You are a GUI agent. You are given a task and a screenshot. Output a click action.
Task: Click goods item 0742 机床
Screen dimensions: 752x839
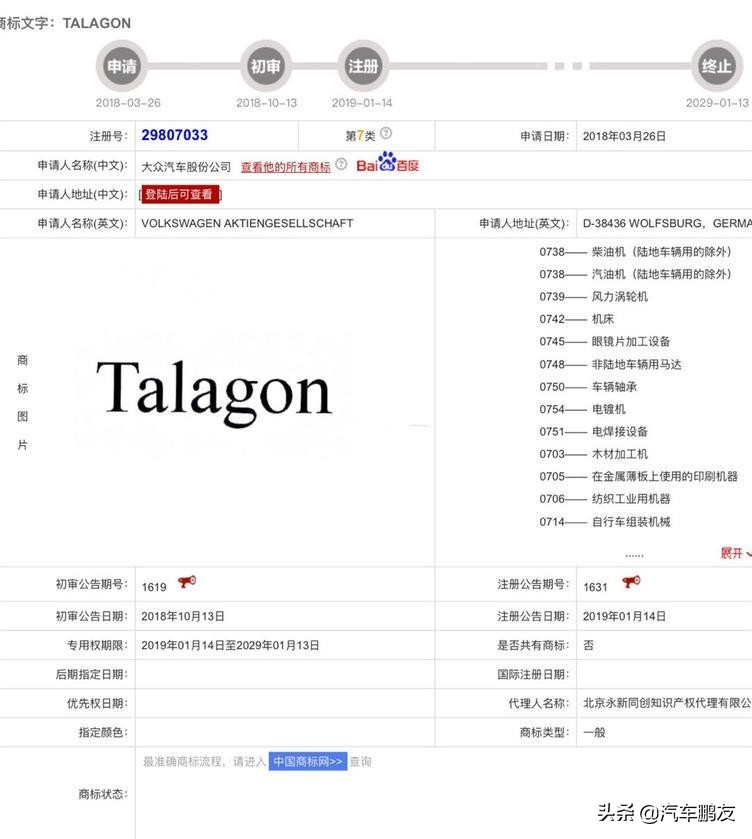click(576, 319)
